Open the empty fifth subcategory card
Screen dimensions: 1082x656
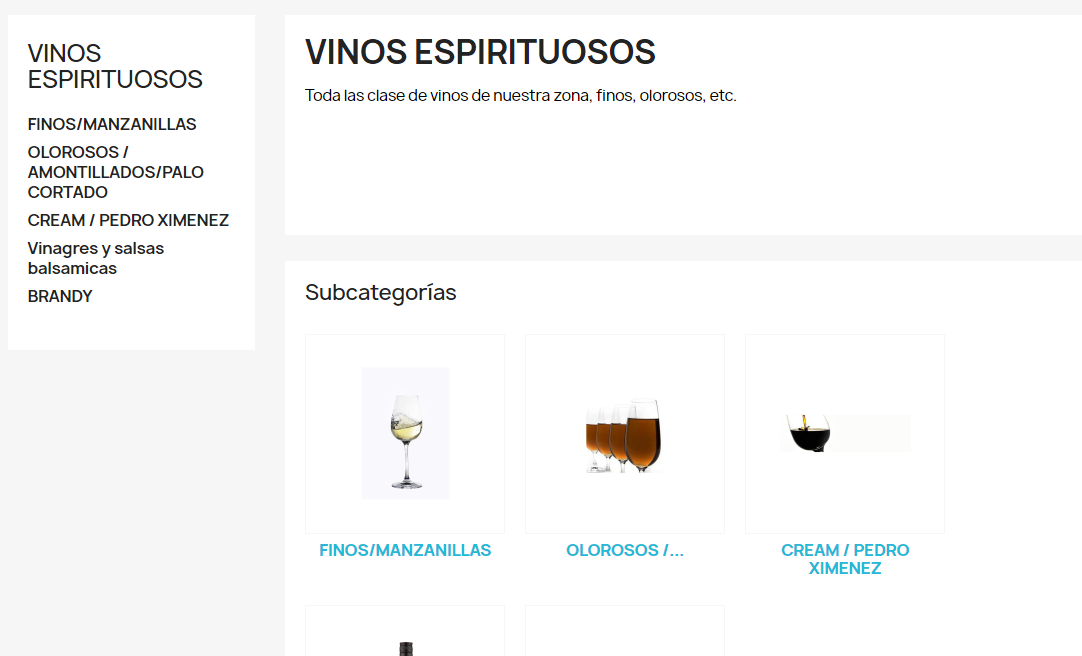click(624, 631)
